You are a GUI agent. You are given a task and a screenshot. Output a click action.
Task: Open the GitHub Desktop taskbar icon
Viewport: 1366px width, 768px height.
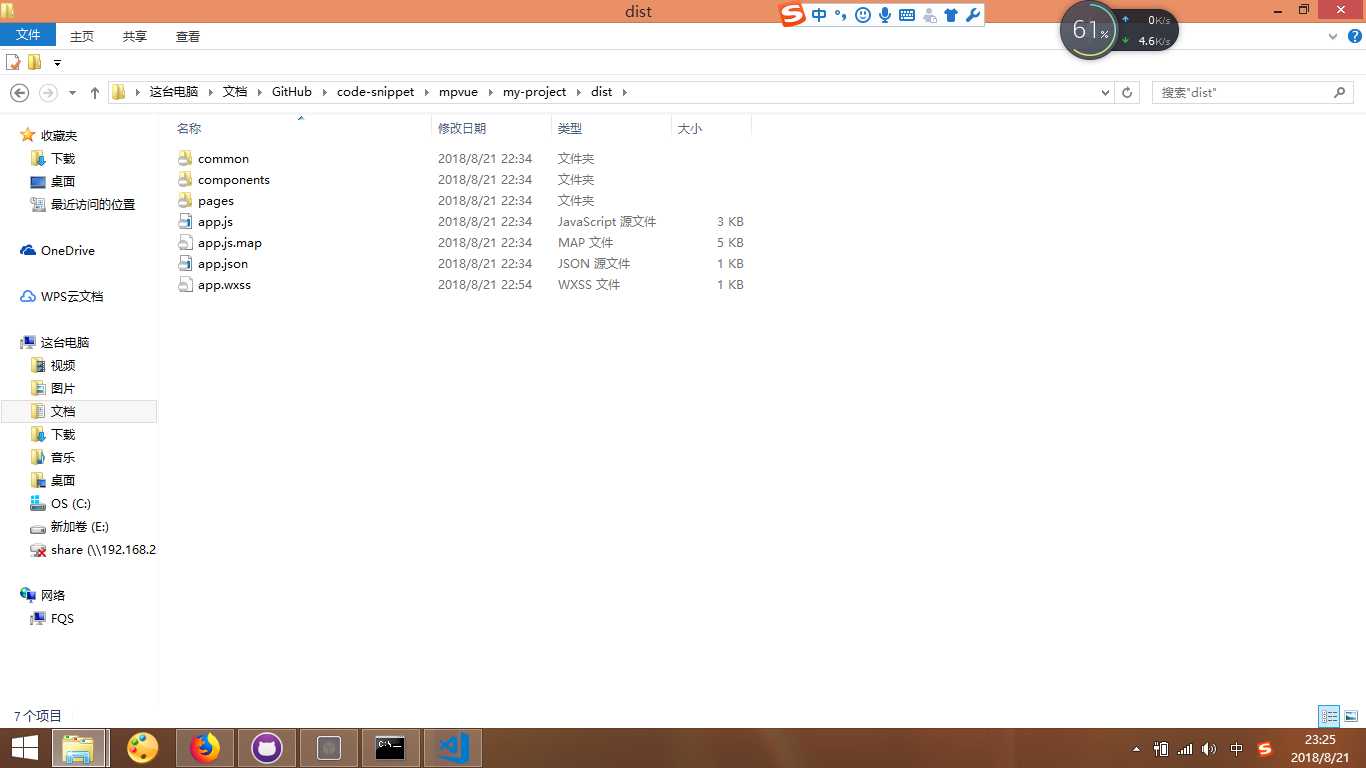(267, 748)
